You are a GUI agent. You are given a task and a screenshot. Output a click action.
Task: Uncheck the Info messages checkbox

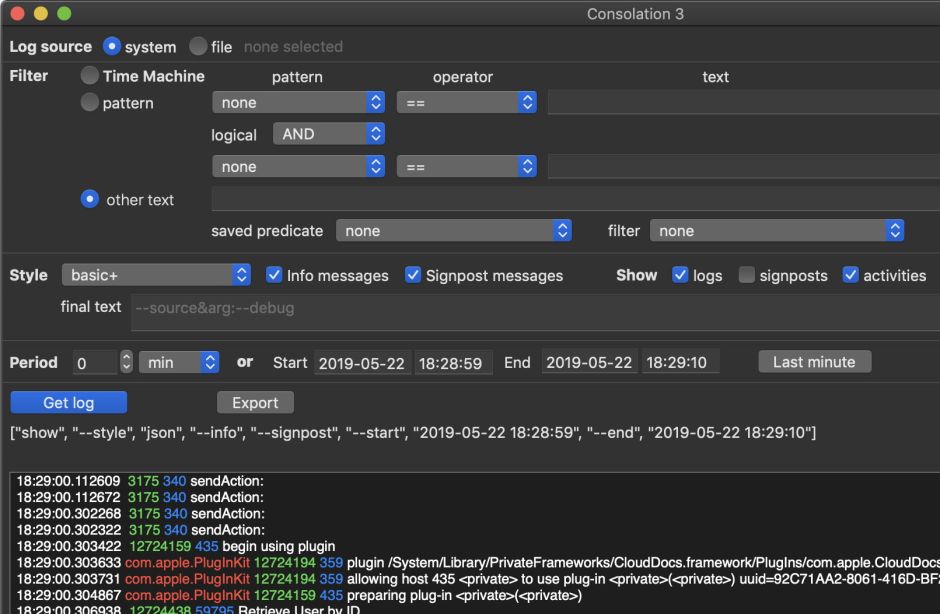point(274,275)
